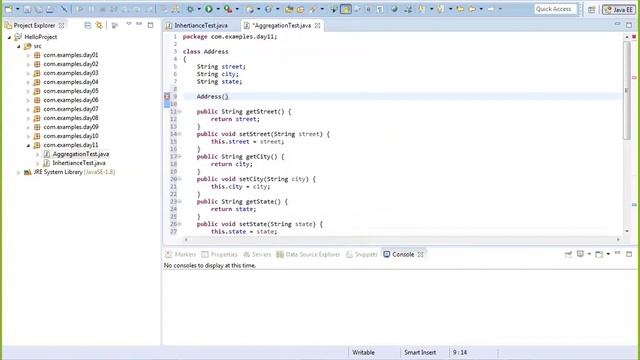
Task: Click the Terminate debug icon
Action: [x=103, y=9]
